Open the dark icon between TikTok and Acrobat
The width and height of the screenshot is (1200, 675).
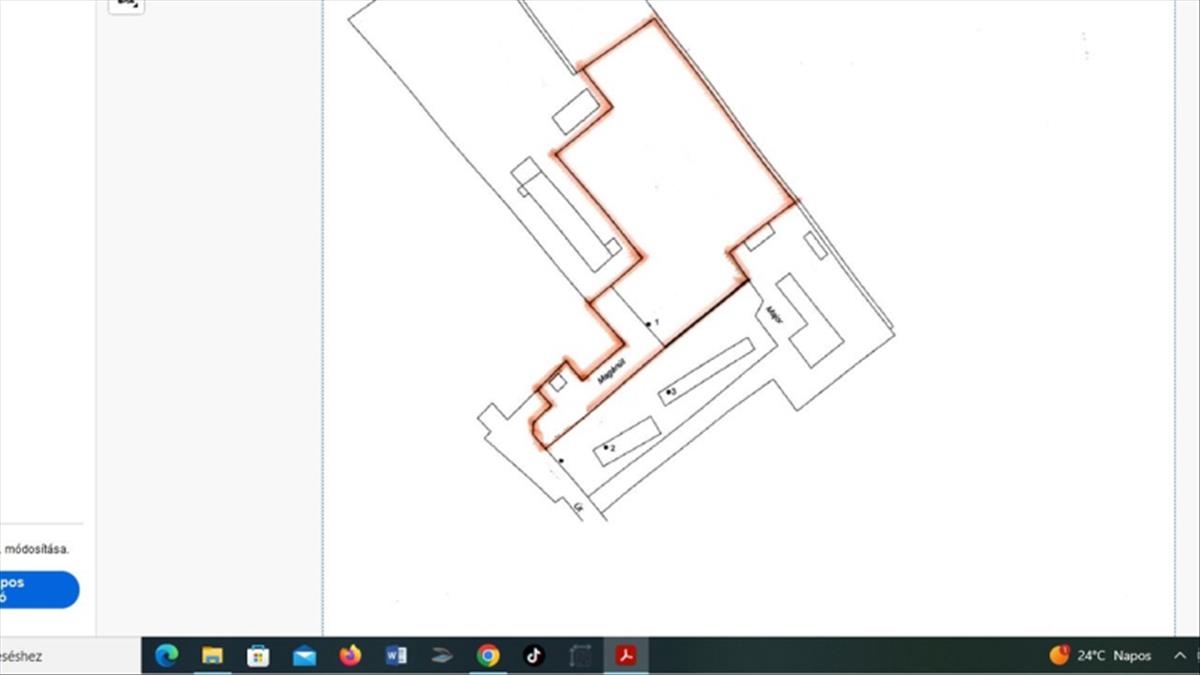(580, 656)
